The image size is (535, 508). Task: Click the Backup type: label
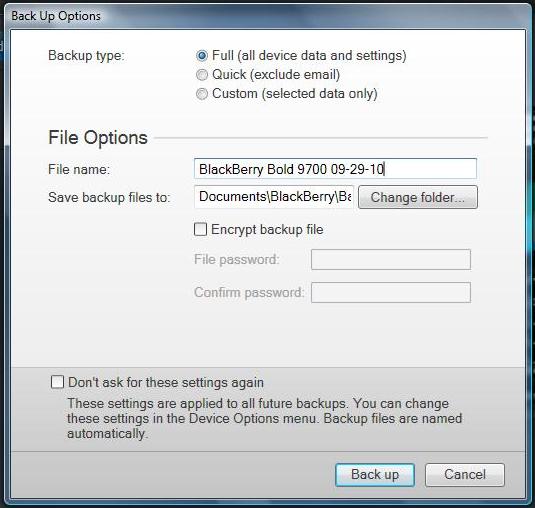[86, 55]
